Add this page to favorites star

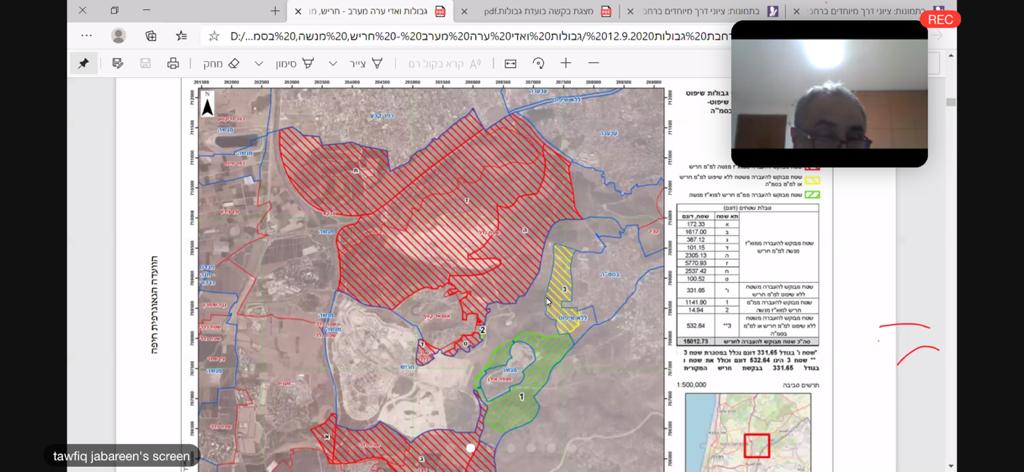pos(214,36)
